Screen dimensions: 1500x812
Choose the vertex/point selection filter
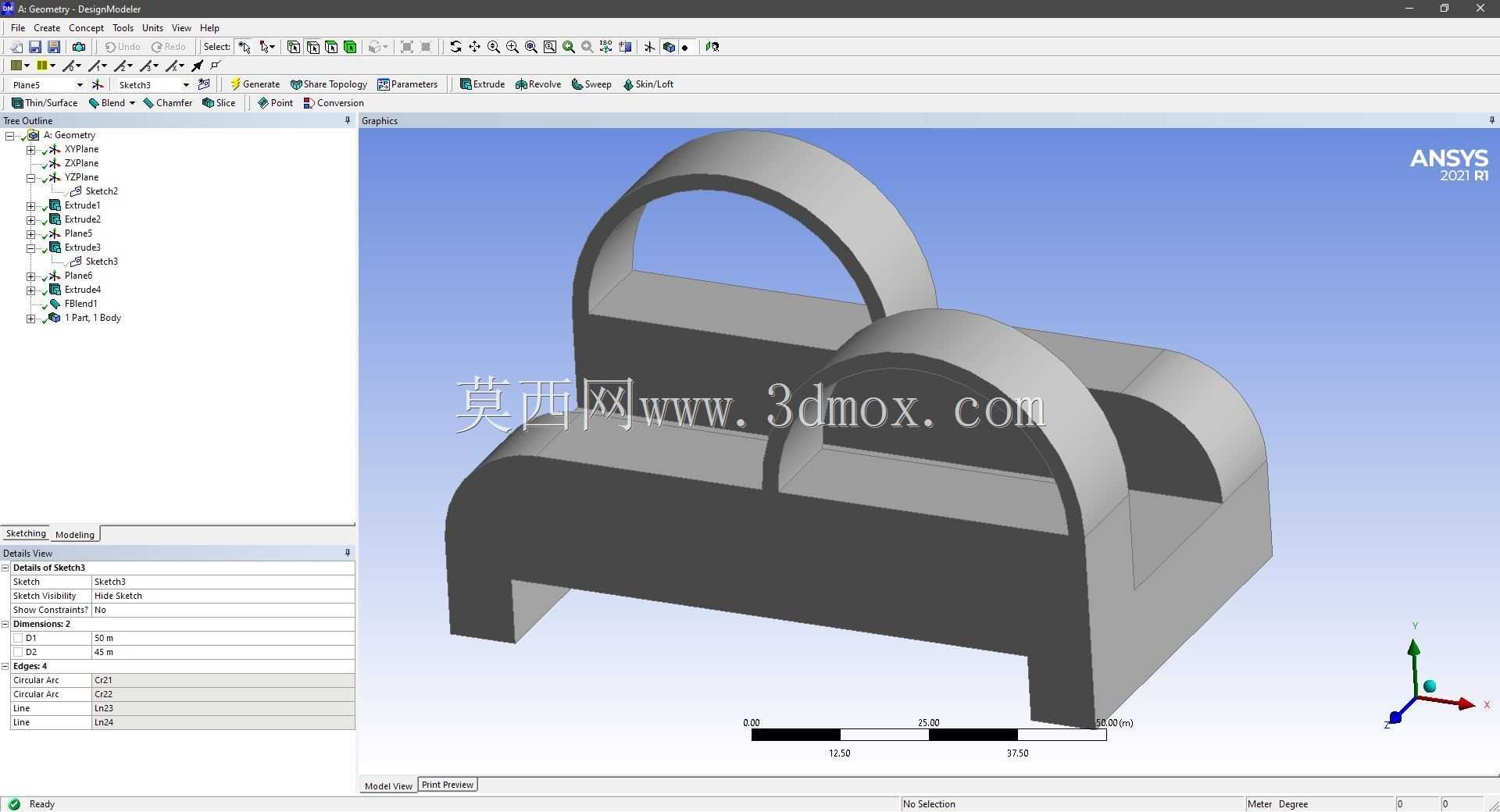pyautogui.click(x=294, y=47)
